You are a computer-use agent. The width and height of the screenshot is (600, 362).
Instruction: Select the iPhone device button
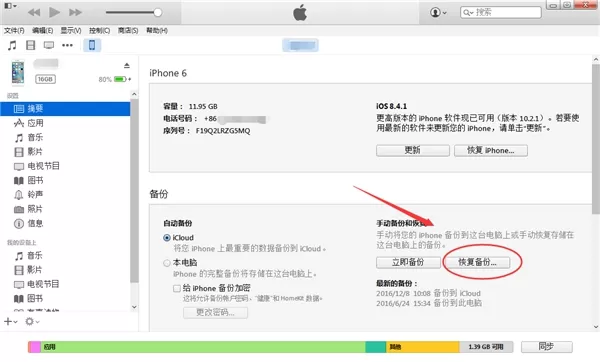92,45
